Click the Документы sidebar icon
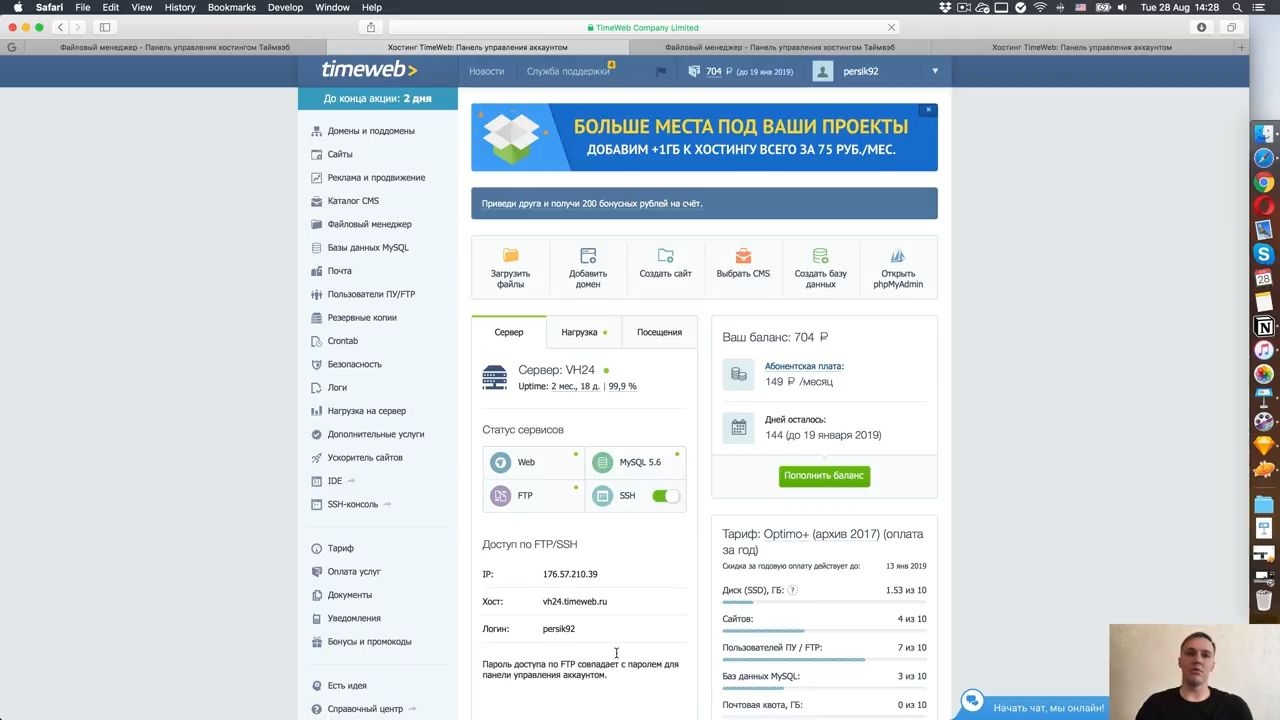The image size is (1280, 720). (x=317, y=595)
